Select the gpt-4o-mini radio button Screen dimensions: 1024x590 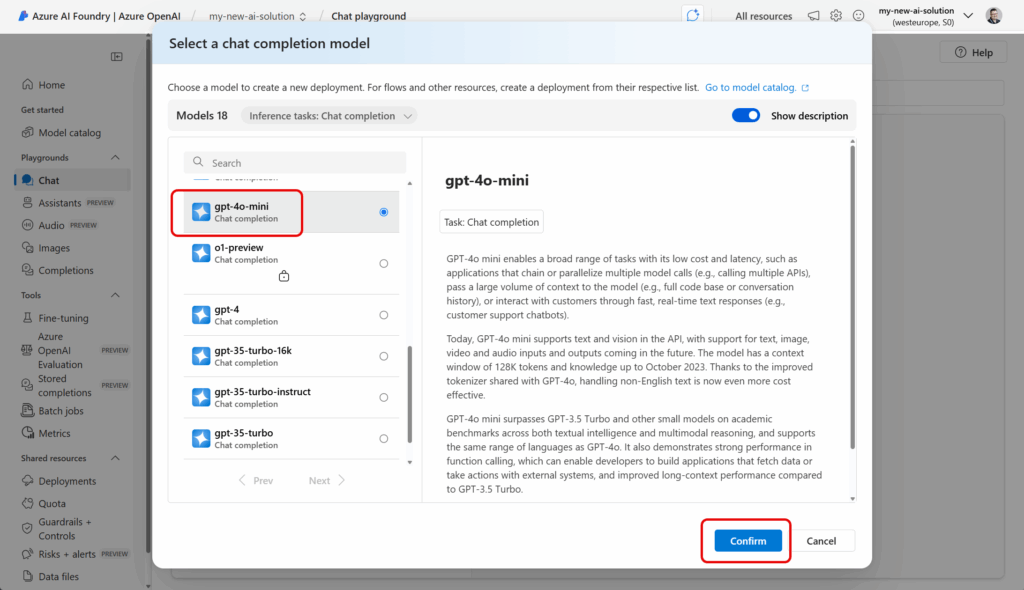pos(383,212)
